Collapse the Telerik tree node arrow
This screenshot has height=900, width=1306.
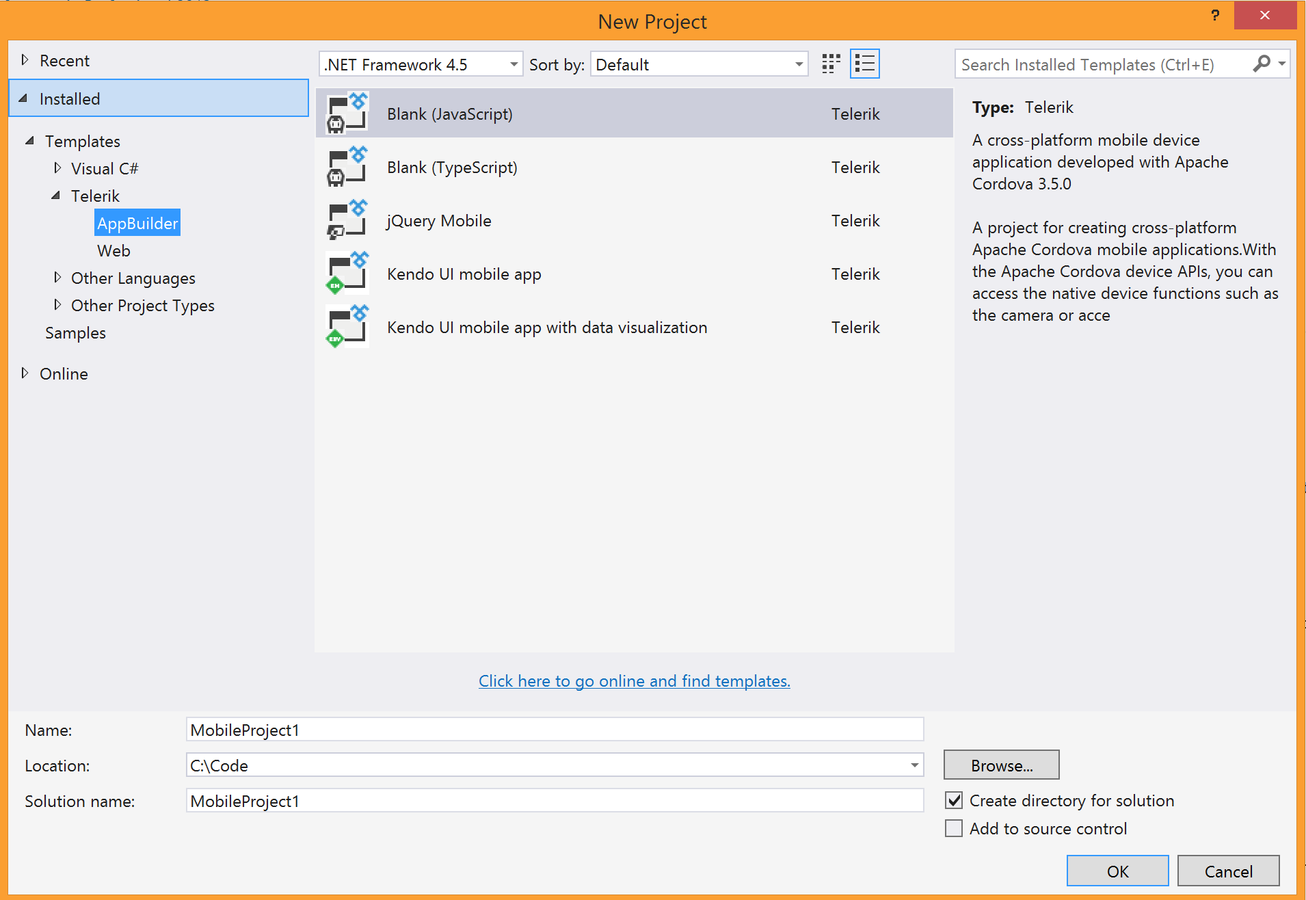(57, 196)
